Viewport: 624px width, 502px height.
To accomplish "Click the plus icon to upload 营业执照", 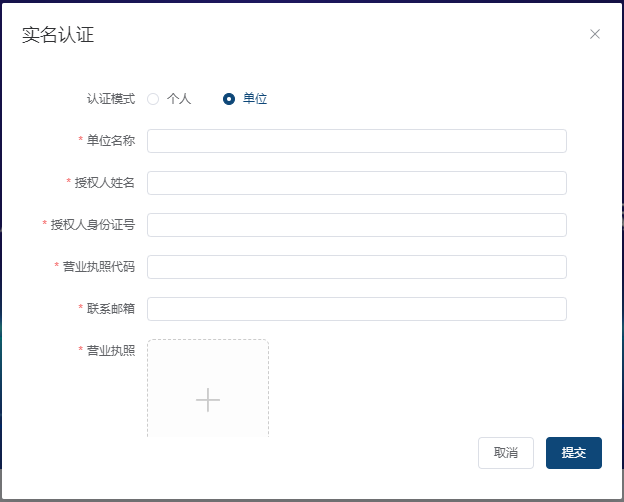I will (208, 400).
